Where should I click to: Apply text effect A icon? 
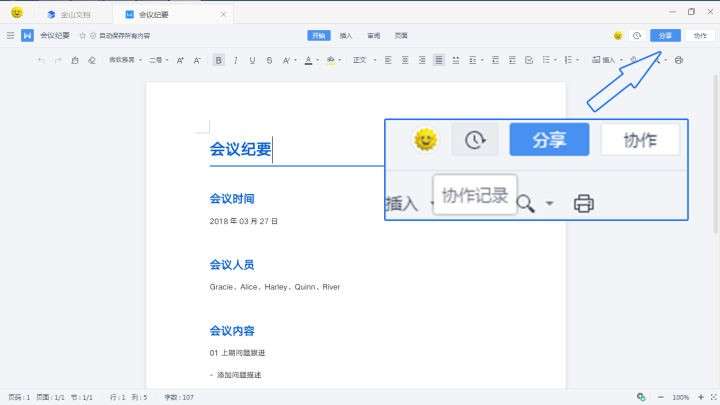click(x=286, y=60)
